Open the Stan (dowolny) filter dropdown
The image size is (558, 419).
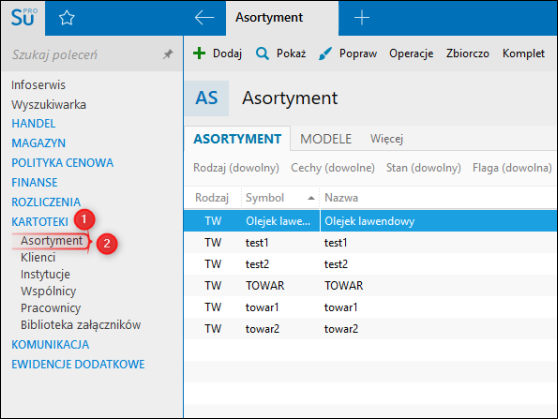[x=423, y=168]
